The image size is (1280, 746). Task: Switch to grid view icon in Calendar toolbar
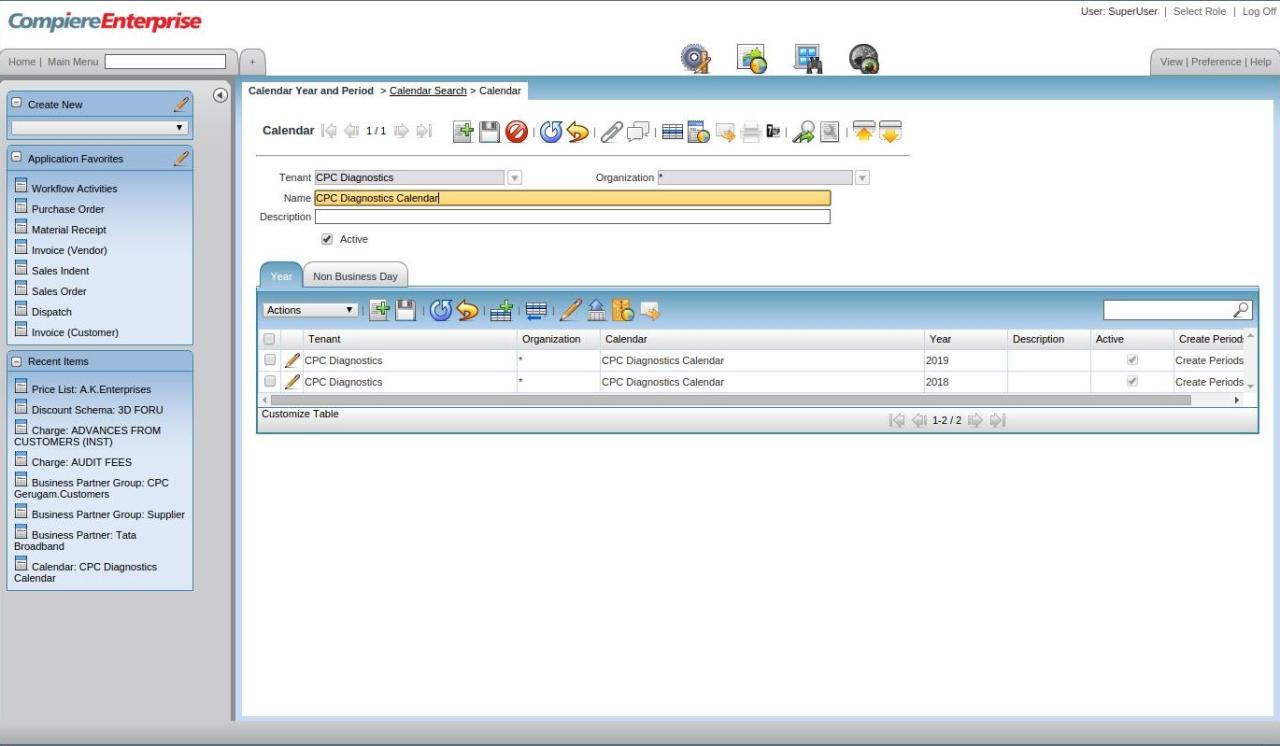673,131
